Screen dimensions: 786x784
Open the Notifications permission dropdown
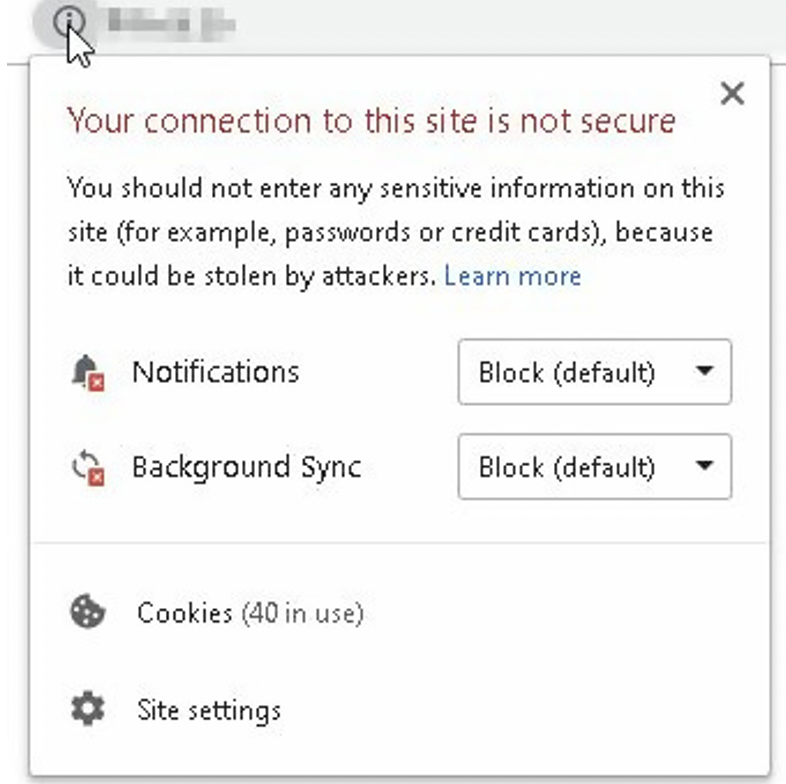[x=595, y=372]
